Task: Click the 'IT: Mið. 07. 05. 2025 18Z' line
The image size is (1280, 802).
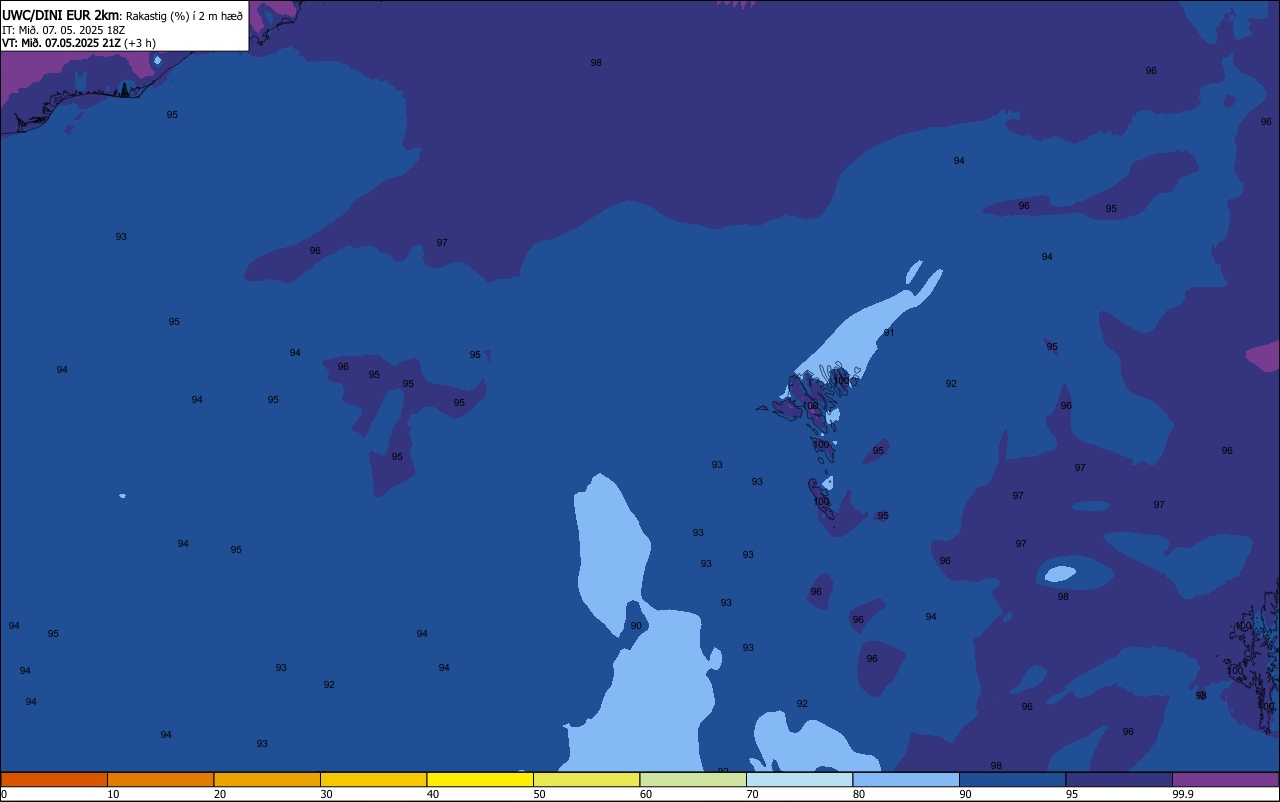Action: pos(63,30)
